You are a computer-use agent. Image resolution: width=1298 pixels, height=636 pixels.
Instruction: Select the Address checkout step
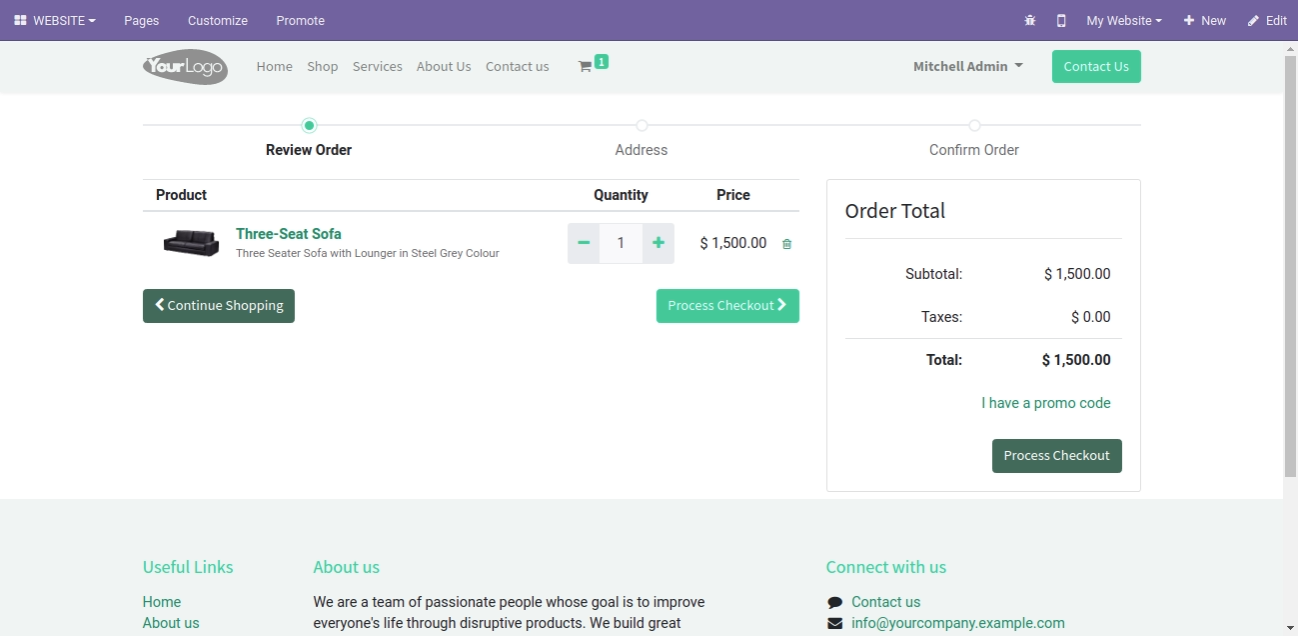[641, 149]
